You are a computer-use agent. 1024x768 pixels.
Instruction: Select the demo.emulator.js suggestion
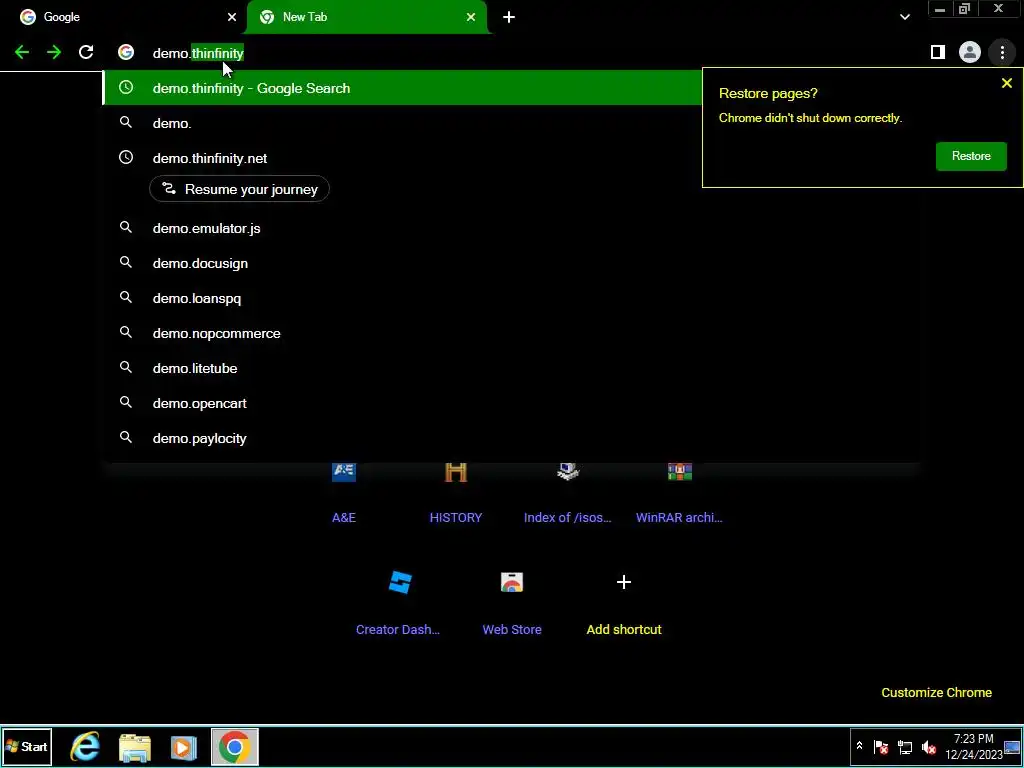coord(511,228)
